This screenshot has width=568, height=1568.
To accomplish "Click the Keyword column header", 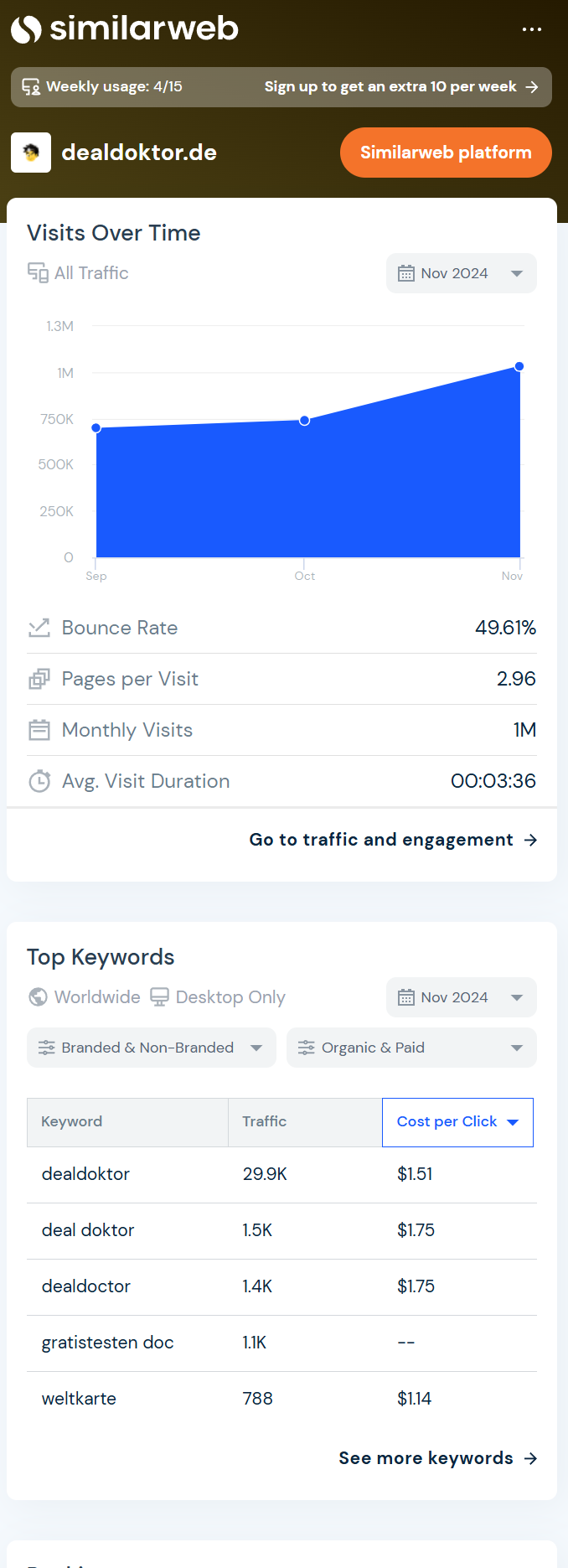I will click(72, 1122).
